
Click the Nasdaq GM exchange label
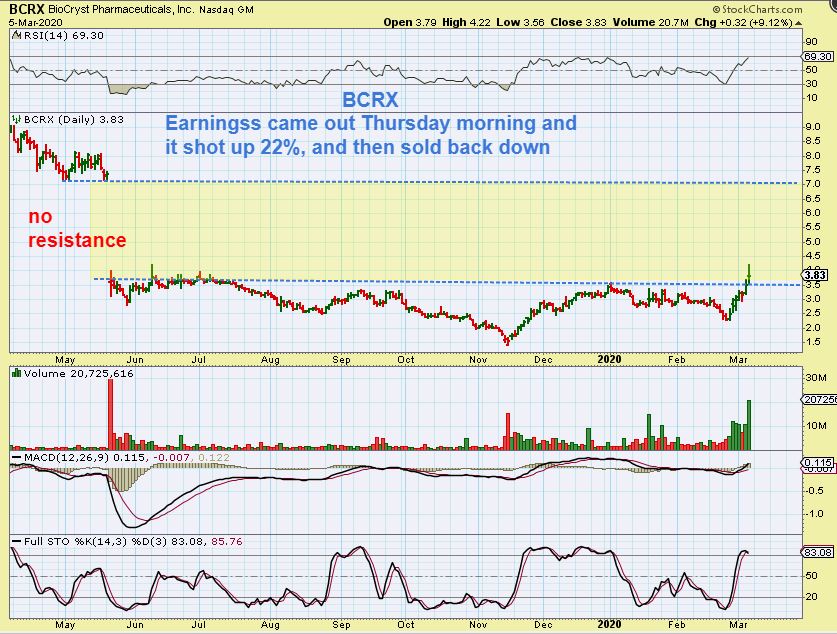(x=226, y=10)
